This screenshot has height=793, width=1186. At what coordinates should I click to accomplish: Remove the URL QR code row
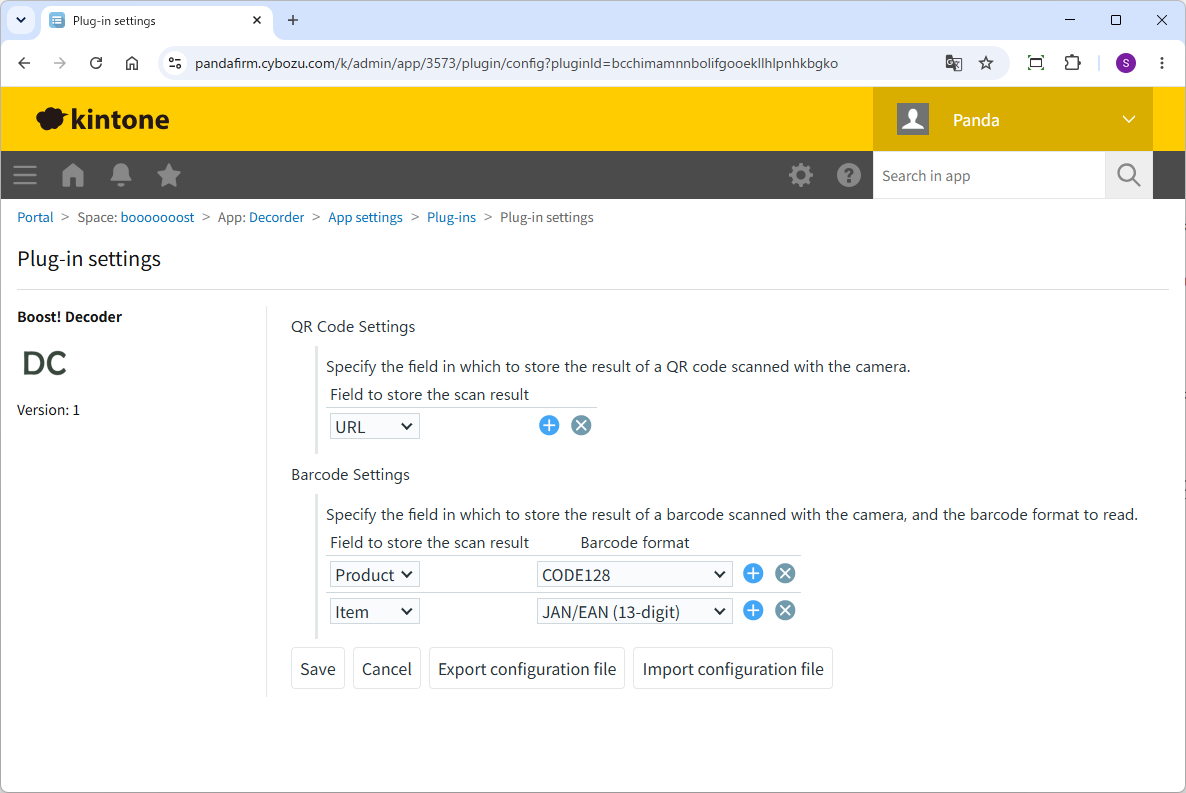coord(581,425)
